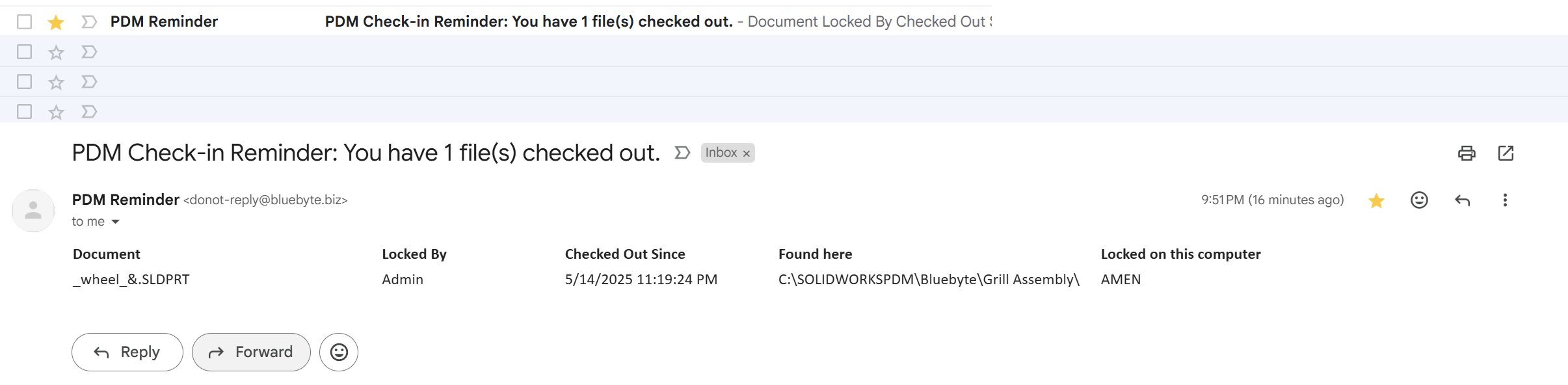Tick checkbox of the second email row
This screenshot has width=1568, height=385.
coord(24,51)
